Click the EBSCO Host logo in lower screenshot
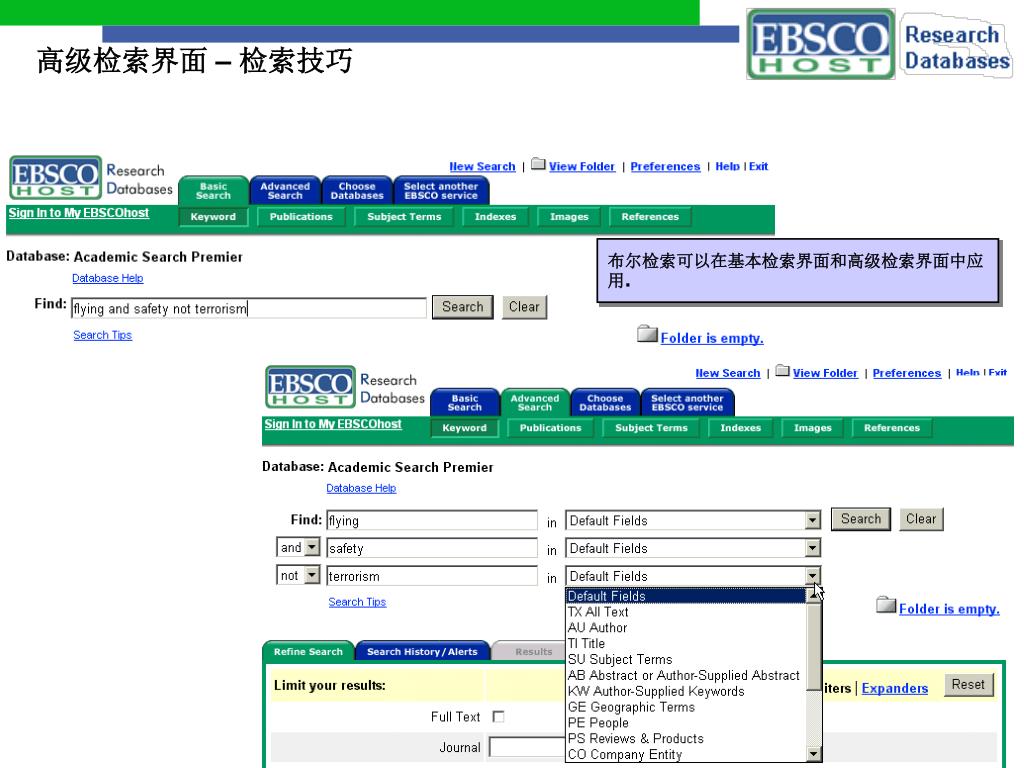Screen dimensions: 1024x768 coord(311,387)
